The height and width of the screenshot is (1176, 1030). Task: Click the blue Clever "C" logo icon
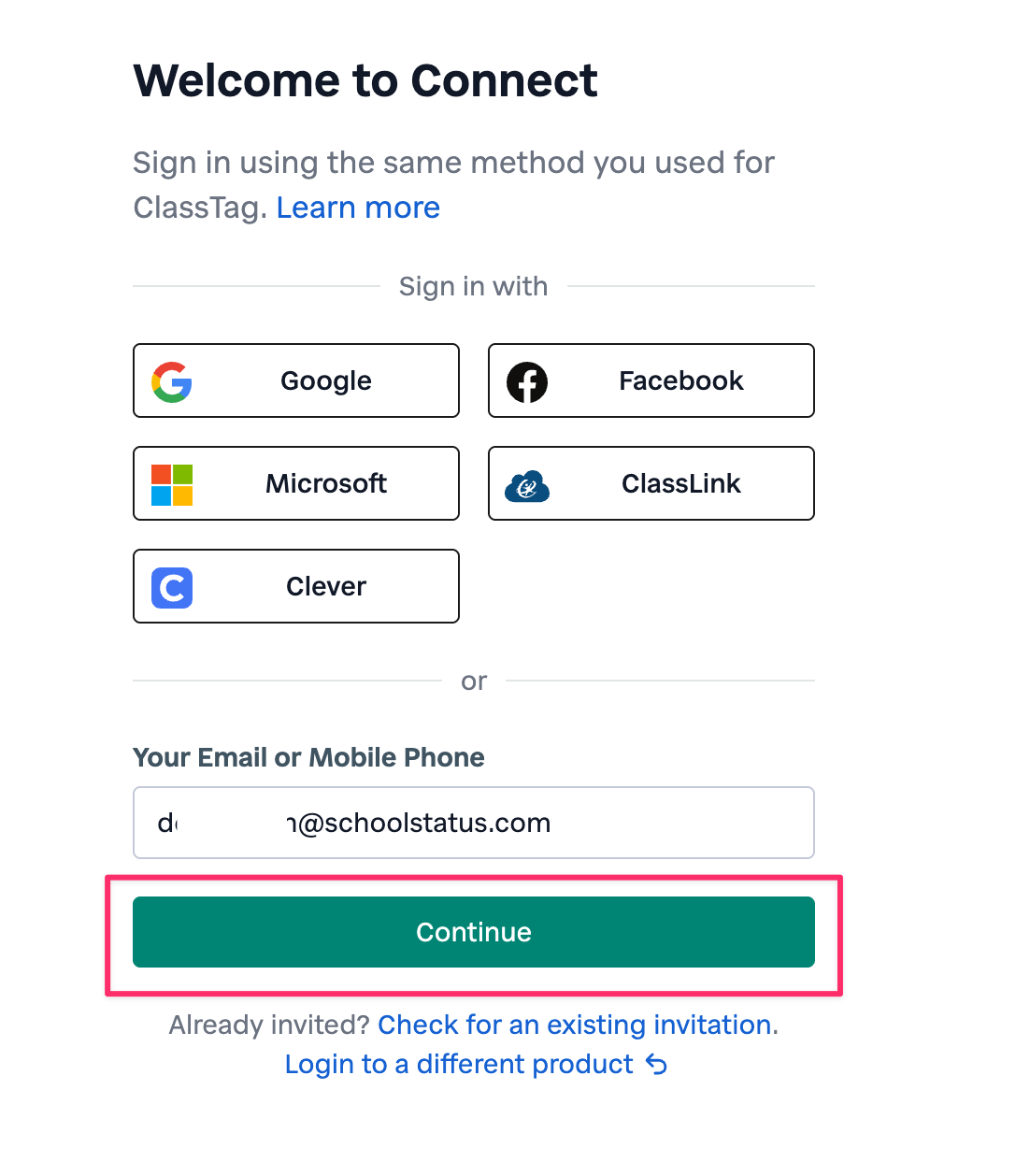pos(172,588)
